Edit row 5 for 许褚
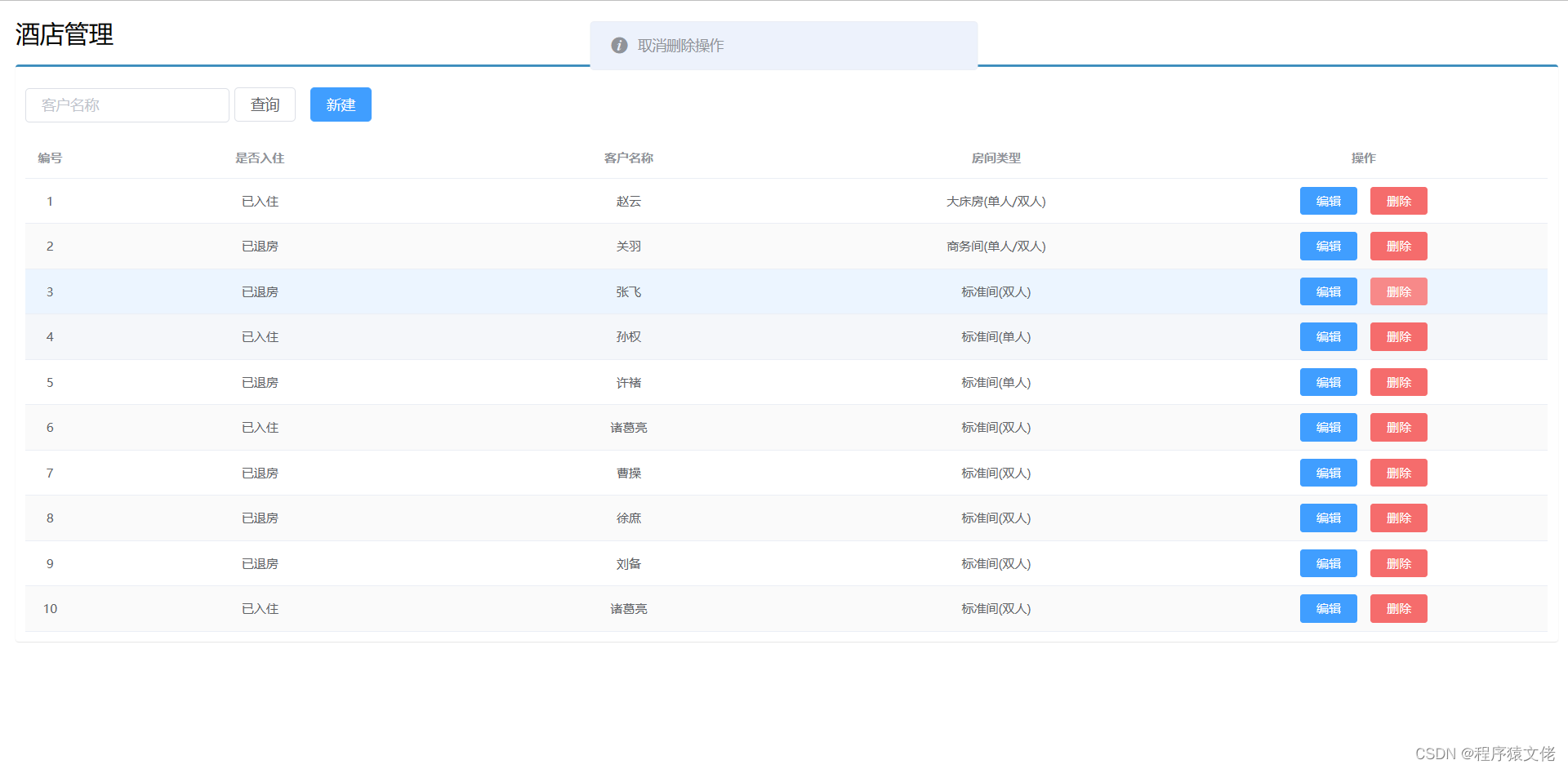The height and width of the screenshot is (769, 1568). [1328, 382]
